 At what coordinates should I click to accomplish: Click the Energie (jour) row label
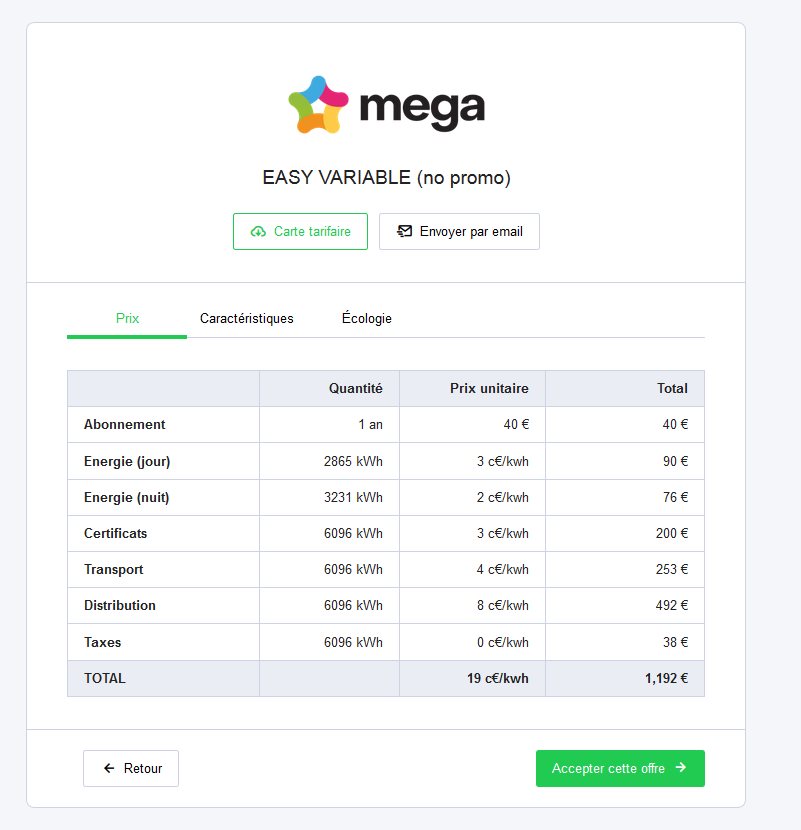coord(128,461)
